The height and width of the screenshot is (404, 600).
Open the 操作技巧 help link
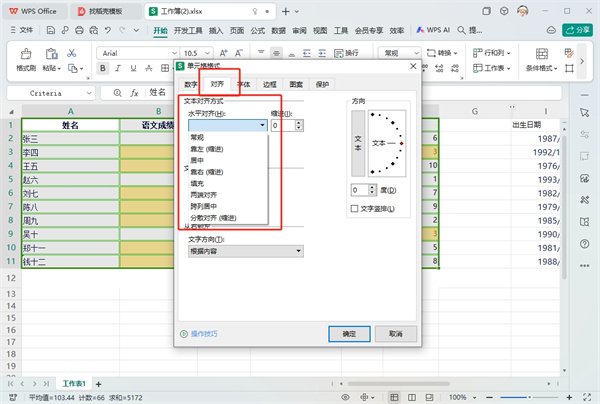click(x=203, y=333)
